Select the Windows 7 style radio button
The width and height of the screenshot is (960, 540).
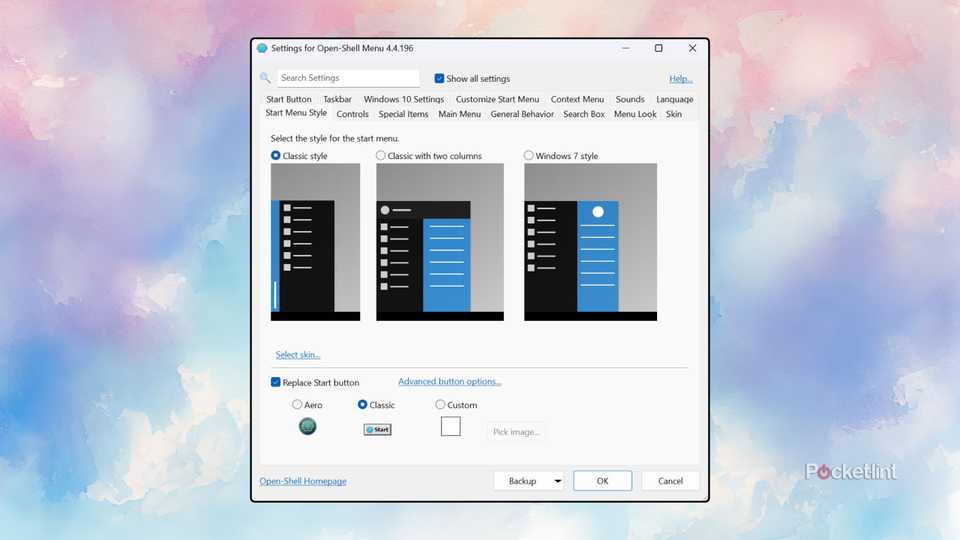click(x=529, y=156)
